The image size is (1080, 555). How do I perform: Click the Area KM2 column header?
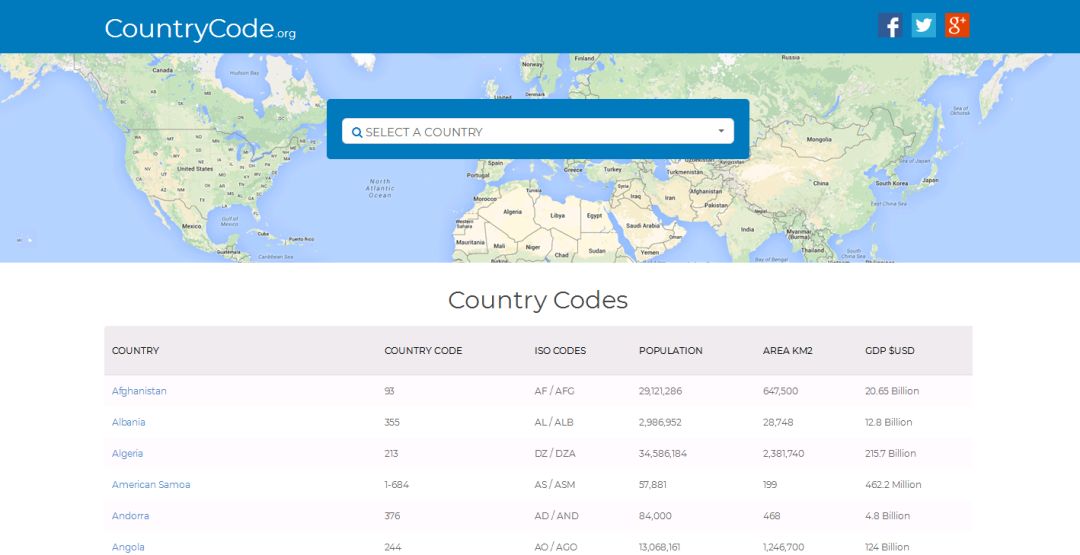pyautogui.click(x=787, y=351)
